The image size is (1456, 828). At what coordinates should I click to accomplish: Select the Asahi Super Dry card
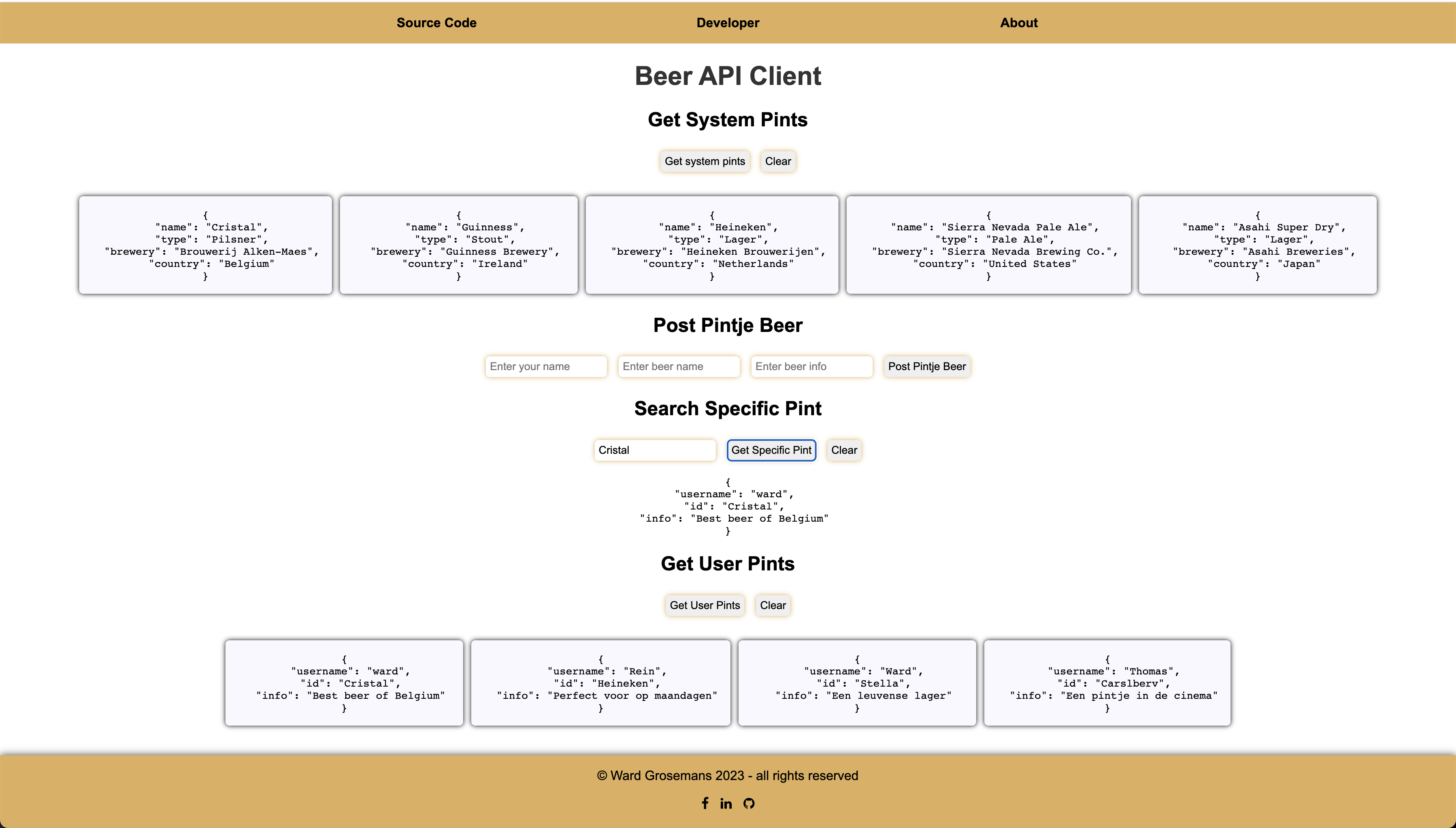(1258, 245)
